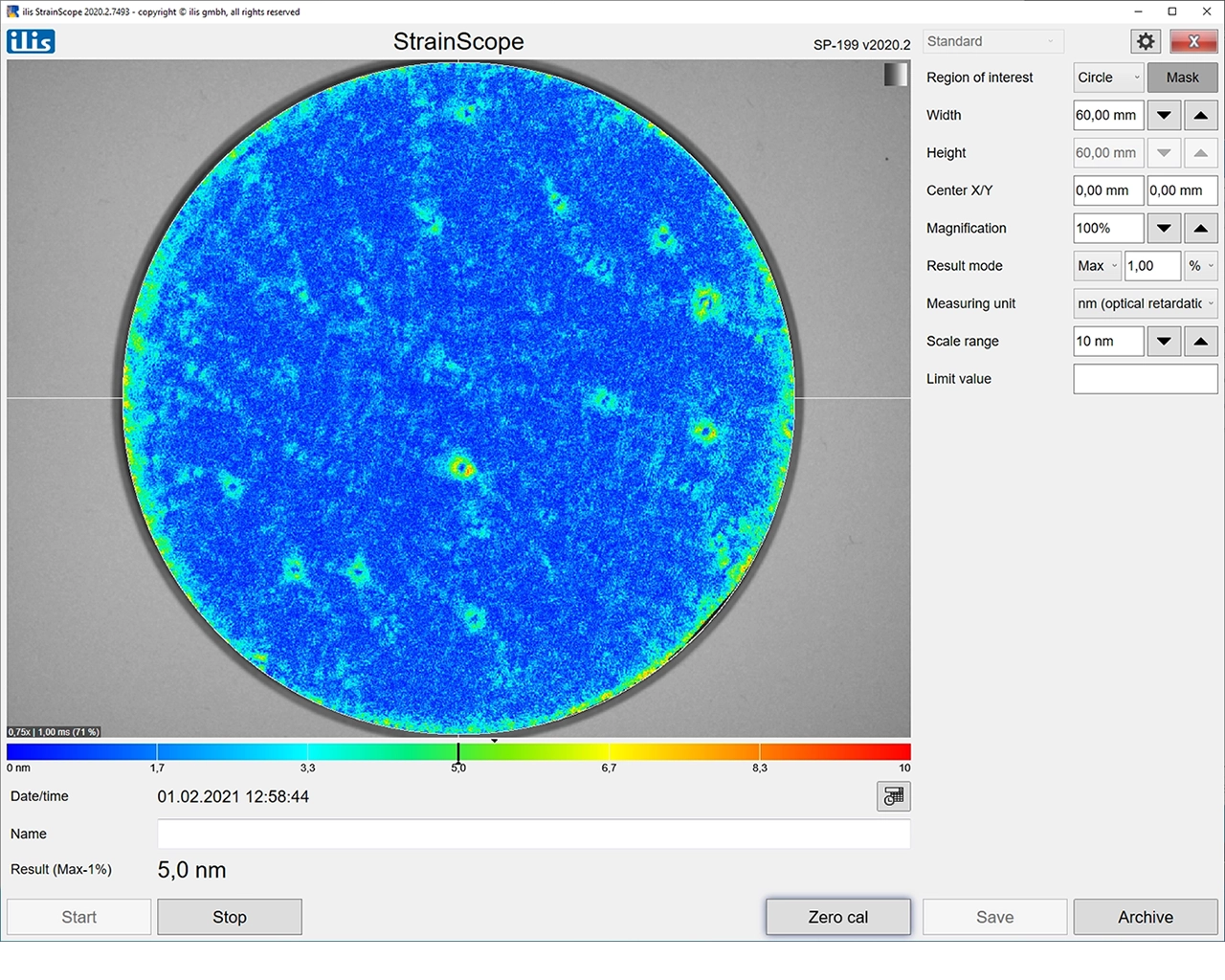Click Height up arrow
This screenshot has width=1225, height=980.
[1200, 152]
